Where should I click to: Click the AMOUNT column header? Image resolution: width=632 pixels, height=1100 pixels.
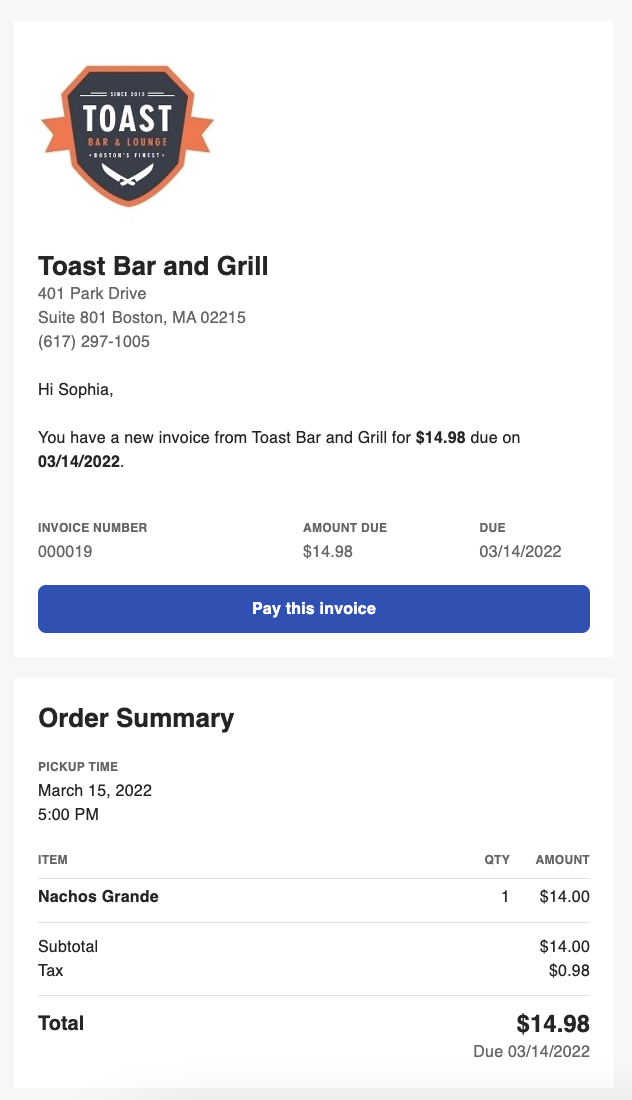click(x=562, y=860)
